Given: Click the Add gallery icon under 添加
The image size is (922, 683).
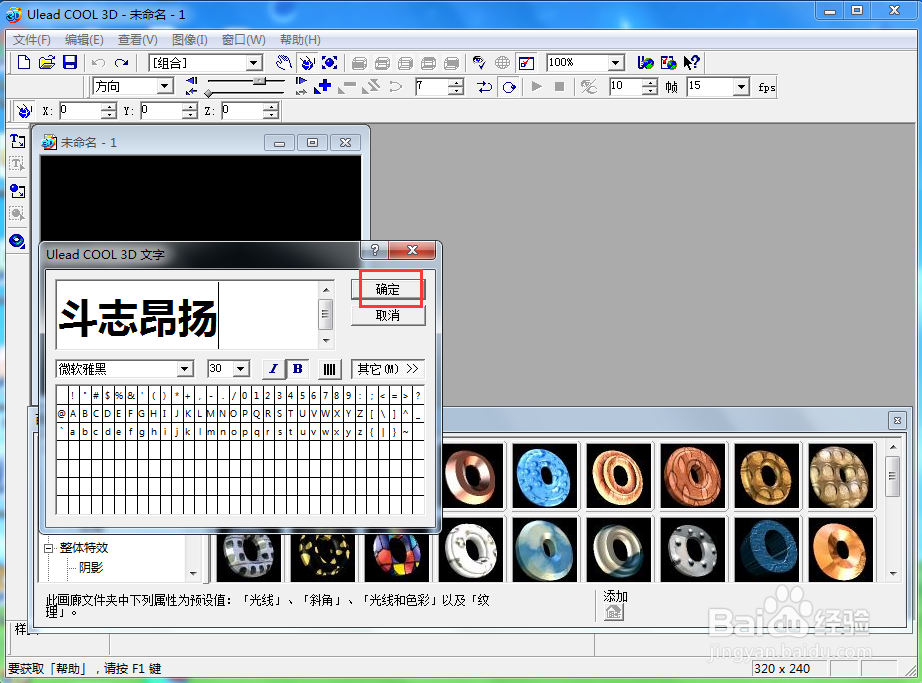Looking at the screenshot, I should point(613,612).
